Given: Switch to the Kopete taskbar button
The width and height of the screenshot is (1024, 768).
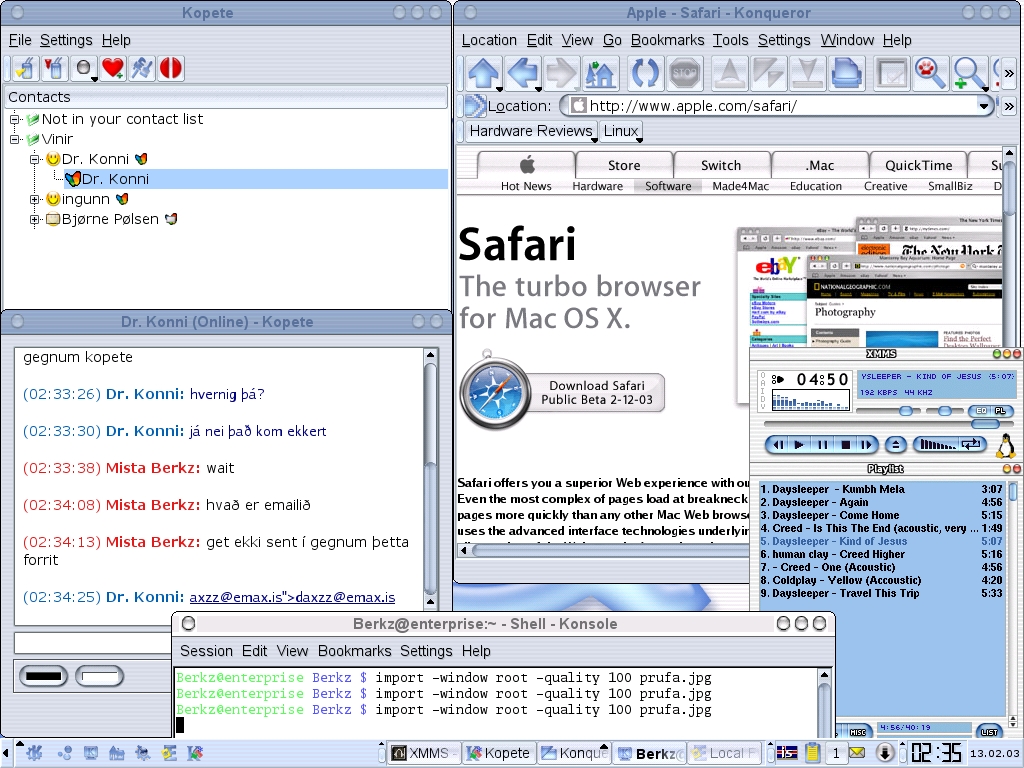Looking at the screenshot, I should (499, 754).
